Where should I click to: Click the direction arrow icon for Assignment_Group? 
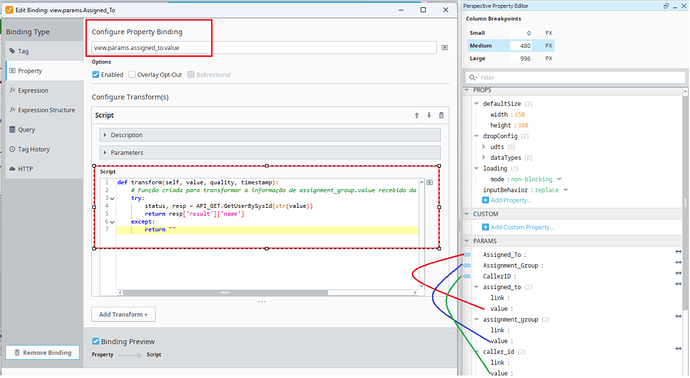678,262
